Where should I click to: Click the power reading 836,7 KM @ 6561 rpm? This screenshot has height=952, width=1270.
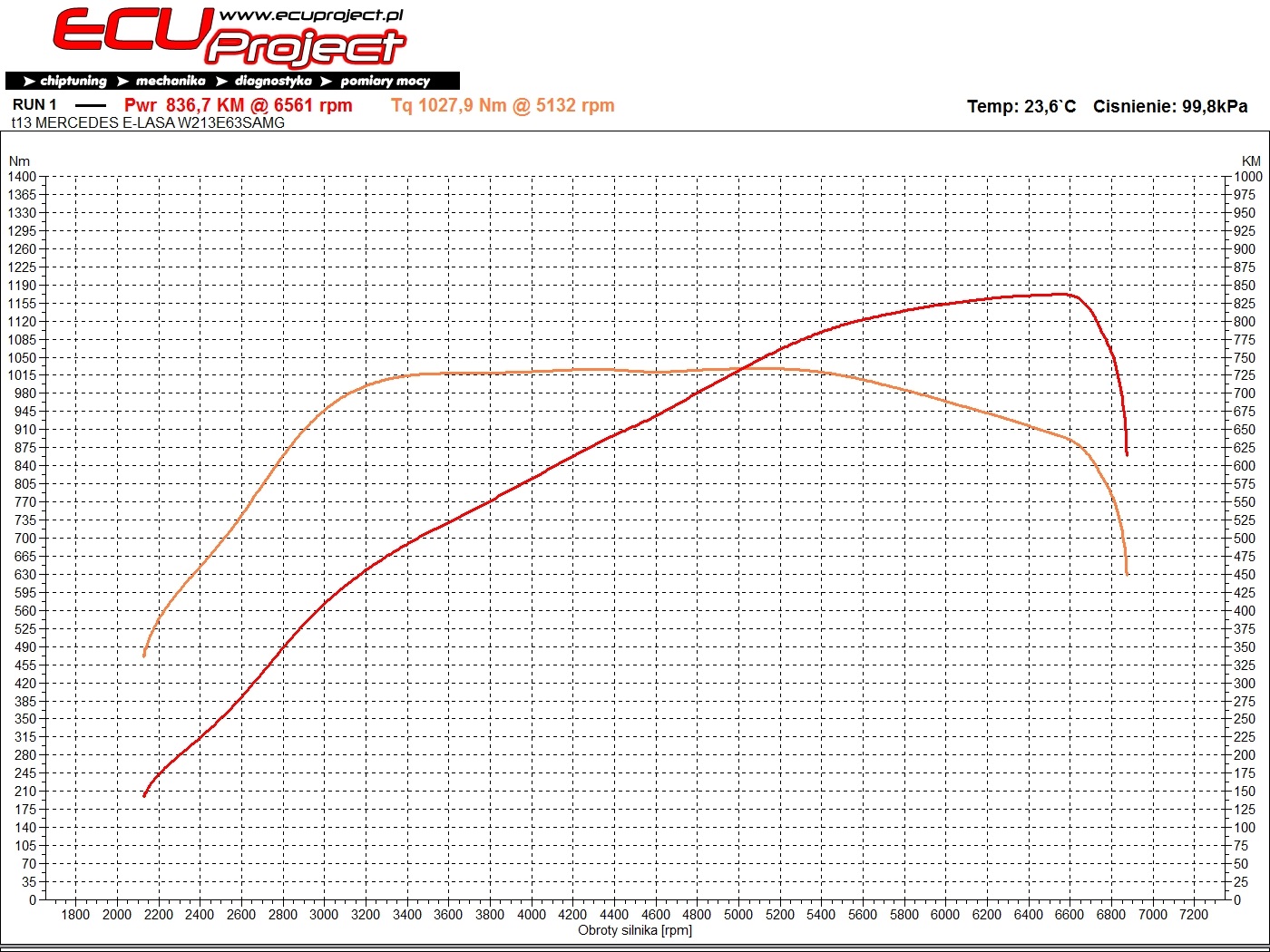pos(239,105)
